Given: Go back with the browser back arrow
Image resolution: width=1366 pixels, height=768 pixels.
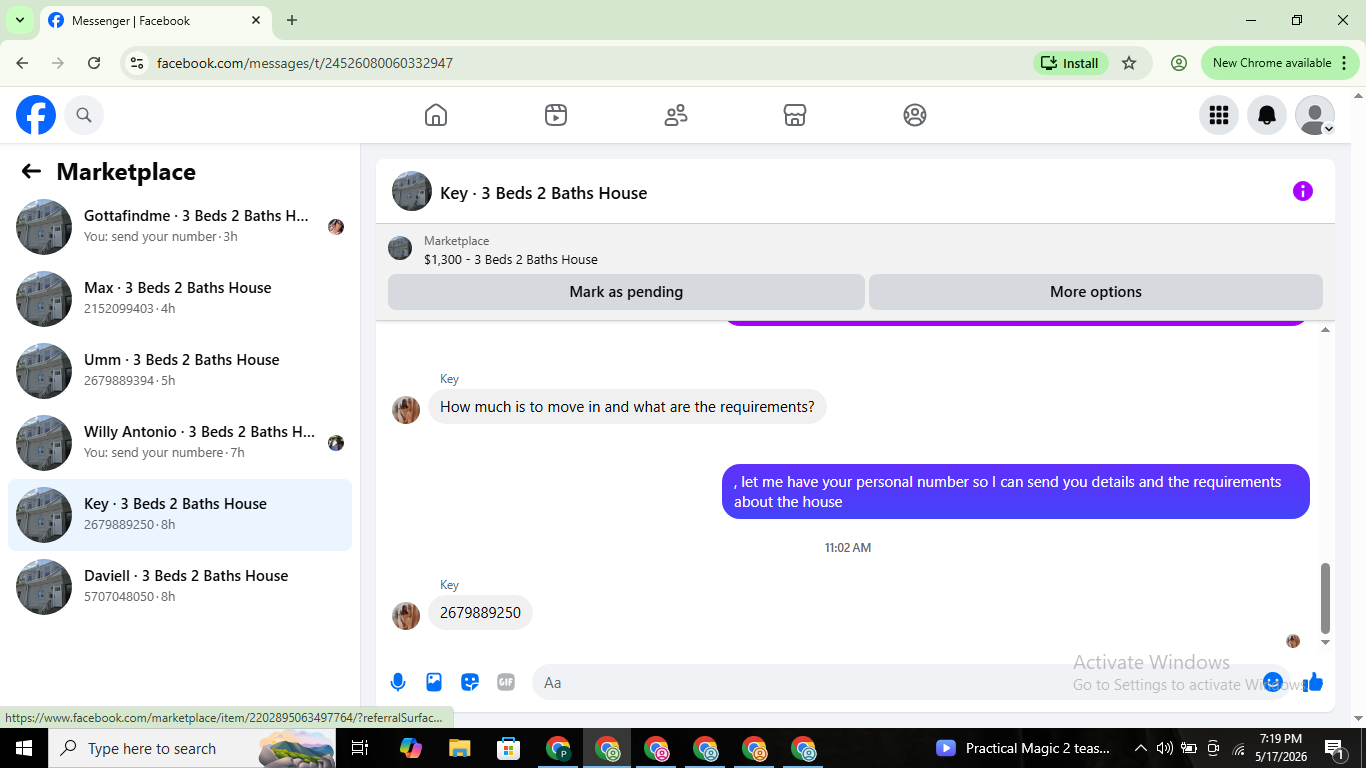Looking at the screenshot, I should pos(22,63).
